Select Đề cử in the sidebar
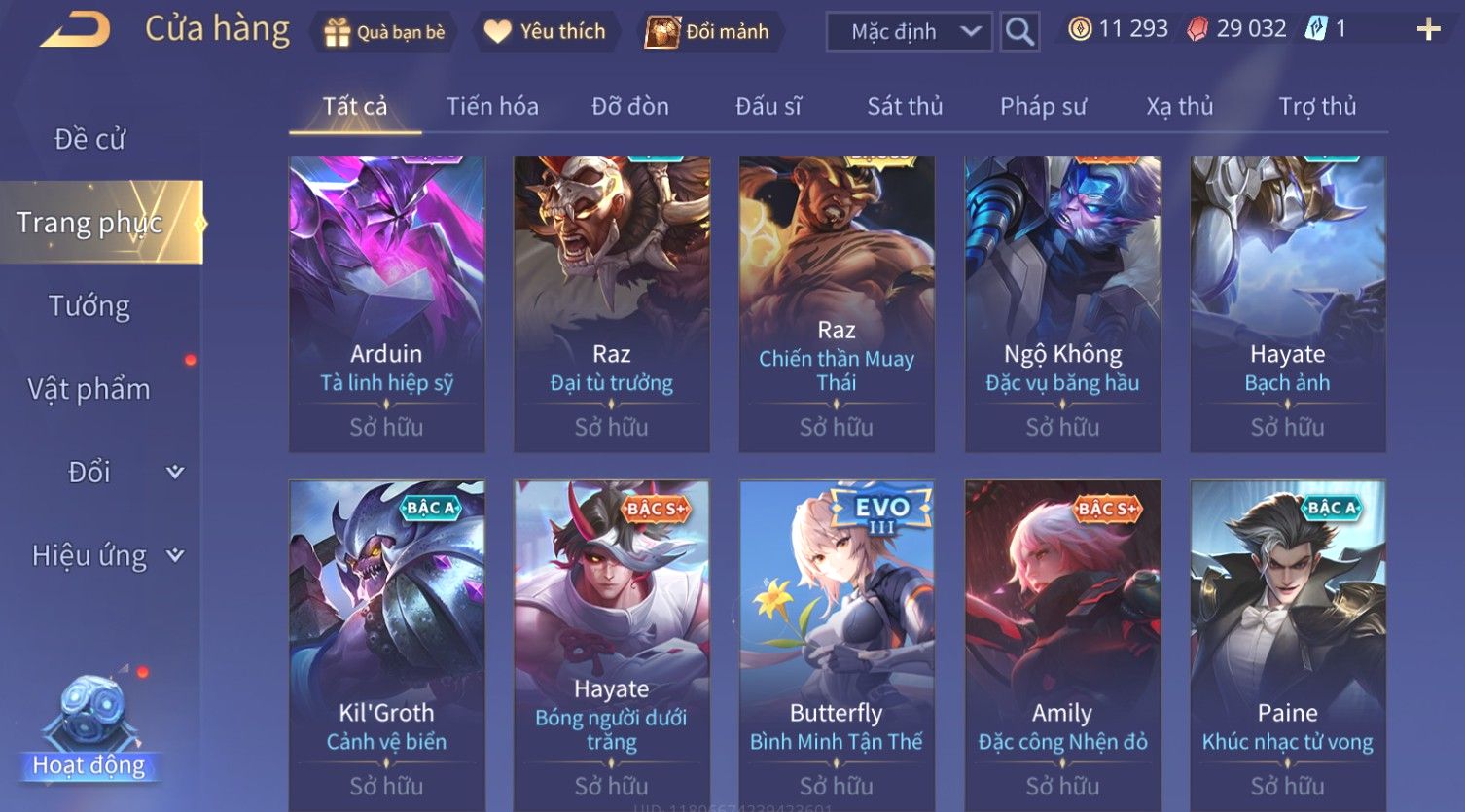The height and width of the screenshot is (812, 1465). [89, 139]
